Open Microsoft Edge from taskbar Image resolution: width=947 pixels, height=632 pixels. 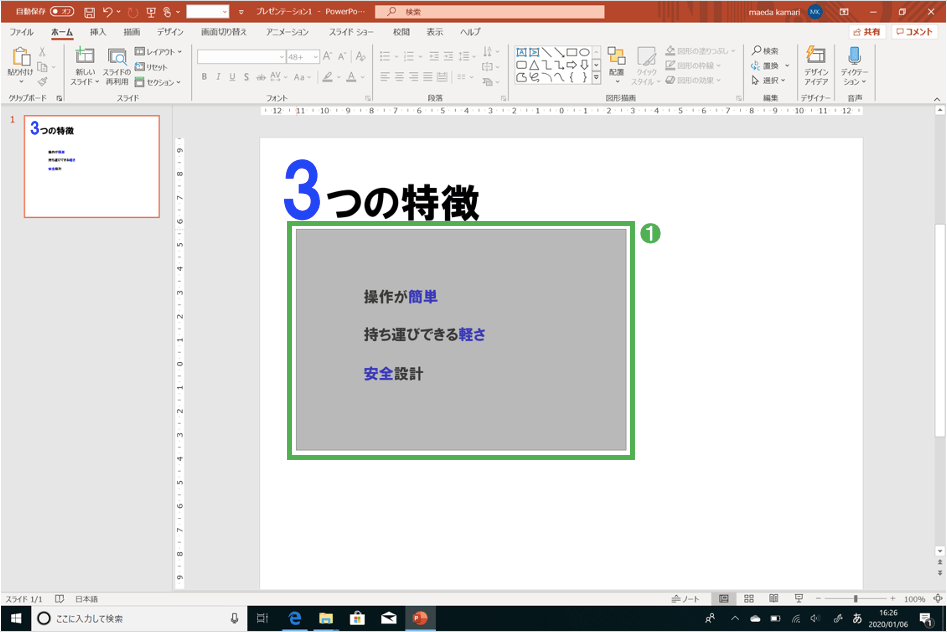tap(295, 618)
